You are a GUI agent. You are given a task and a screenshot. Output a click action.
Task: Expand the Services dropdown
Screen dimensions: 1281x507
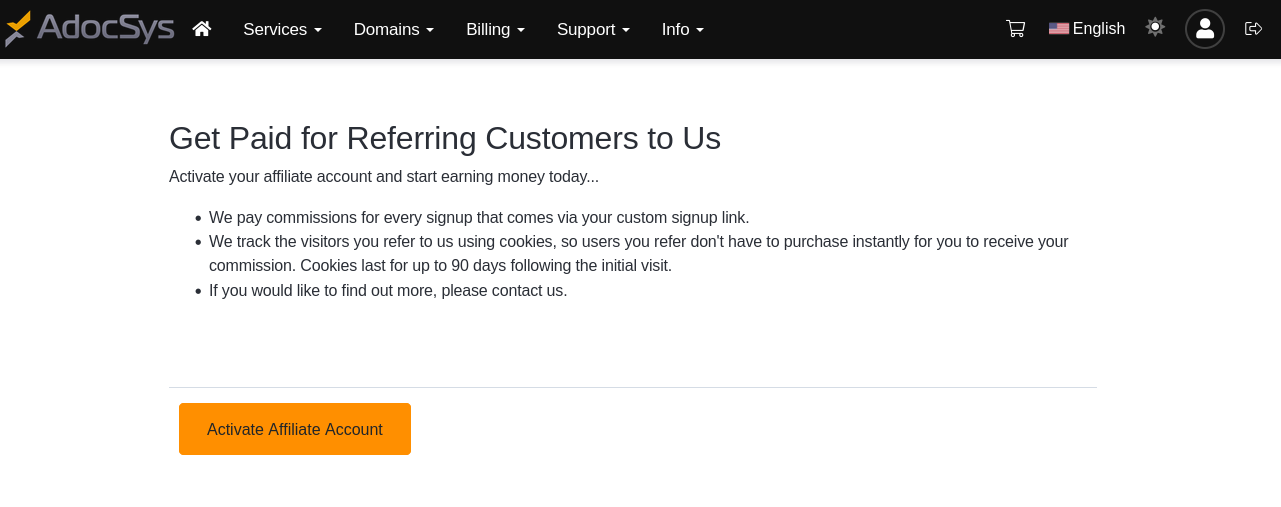click(x=282, y=30)
